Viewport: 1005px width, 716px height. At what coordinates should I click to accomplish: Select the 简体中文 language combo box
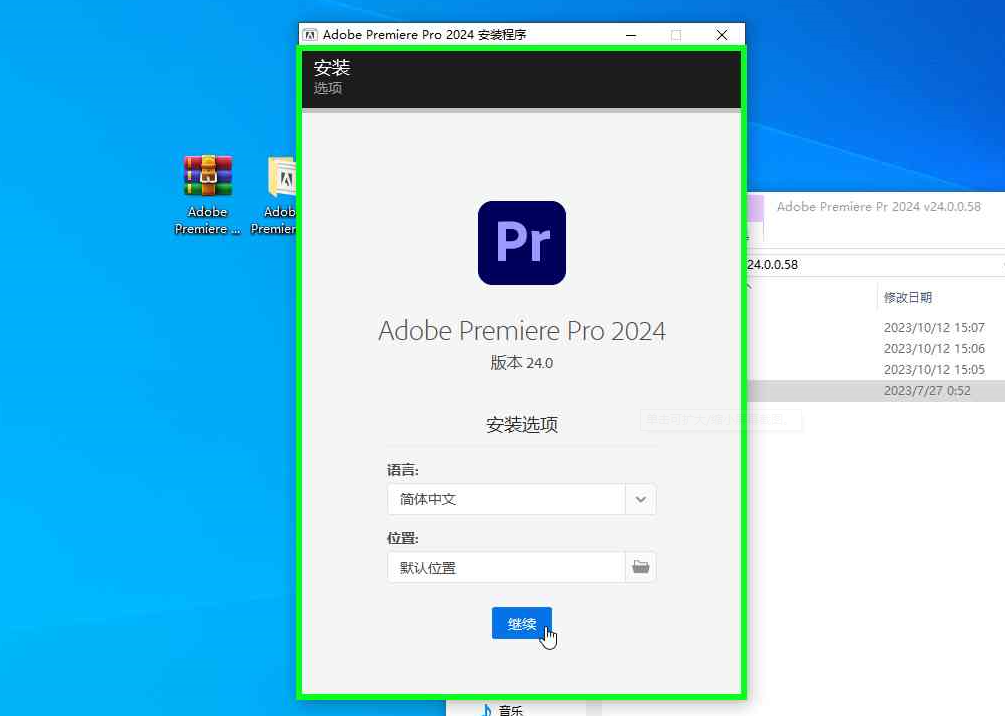pos(521,499)
